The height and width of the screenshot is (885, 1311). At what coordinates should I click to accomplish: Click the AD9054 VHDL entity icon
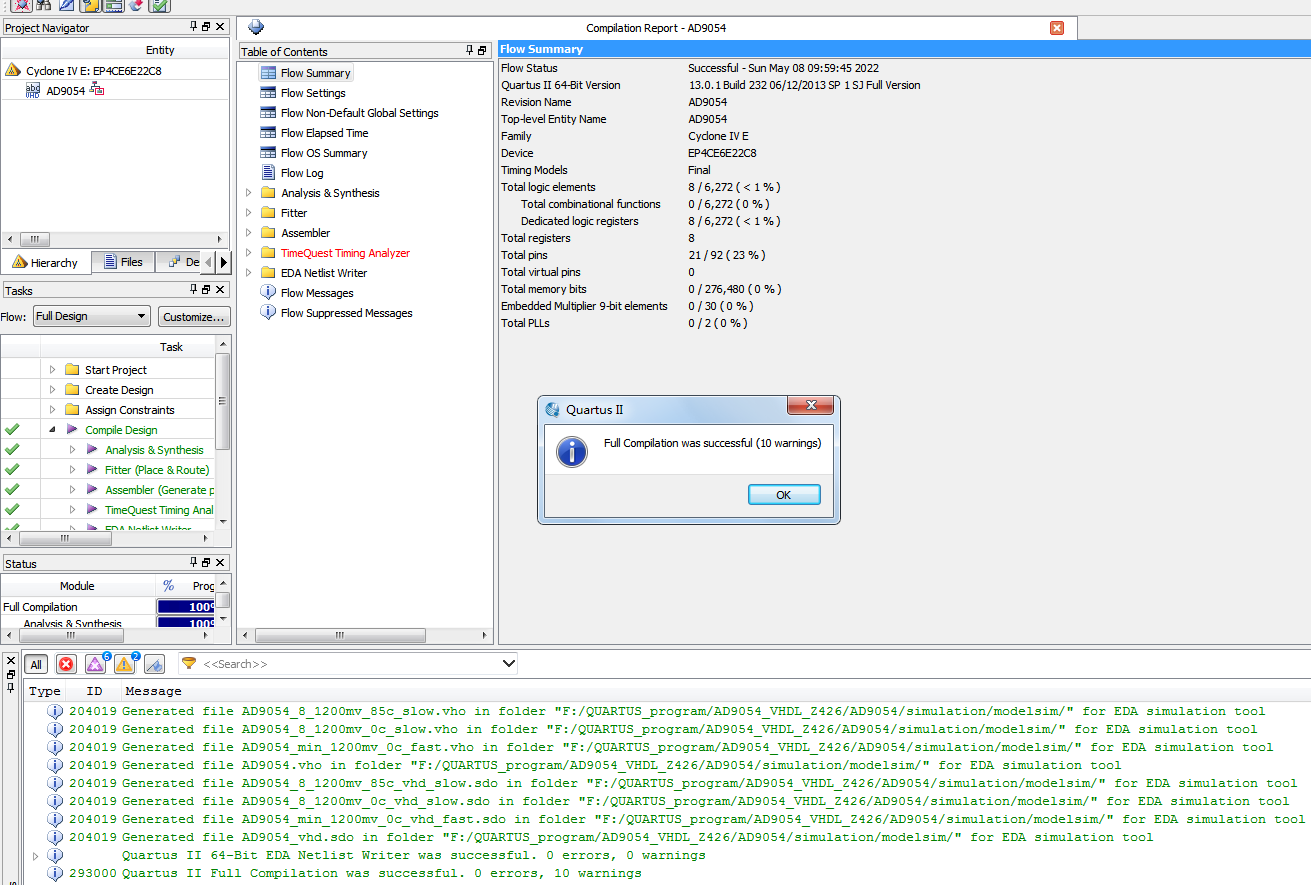(x=33, y=90)
